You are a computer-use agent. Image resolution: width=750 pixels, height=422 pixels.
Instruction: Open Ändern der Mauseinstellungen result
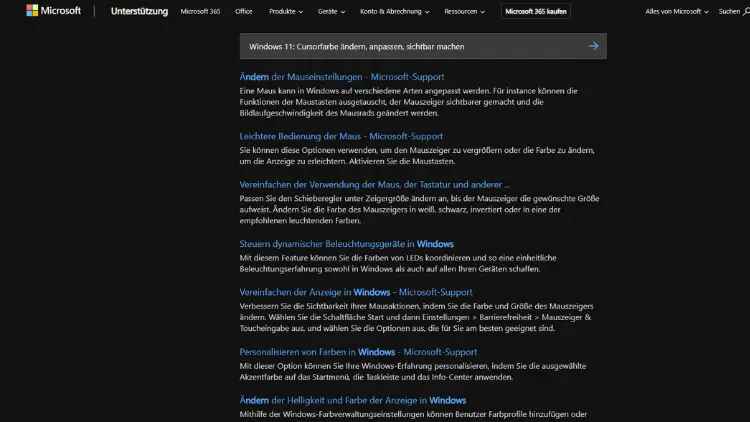tap(342, 77)
